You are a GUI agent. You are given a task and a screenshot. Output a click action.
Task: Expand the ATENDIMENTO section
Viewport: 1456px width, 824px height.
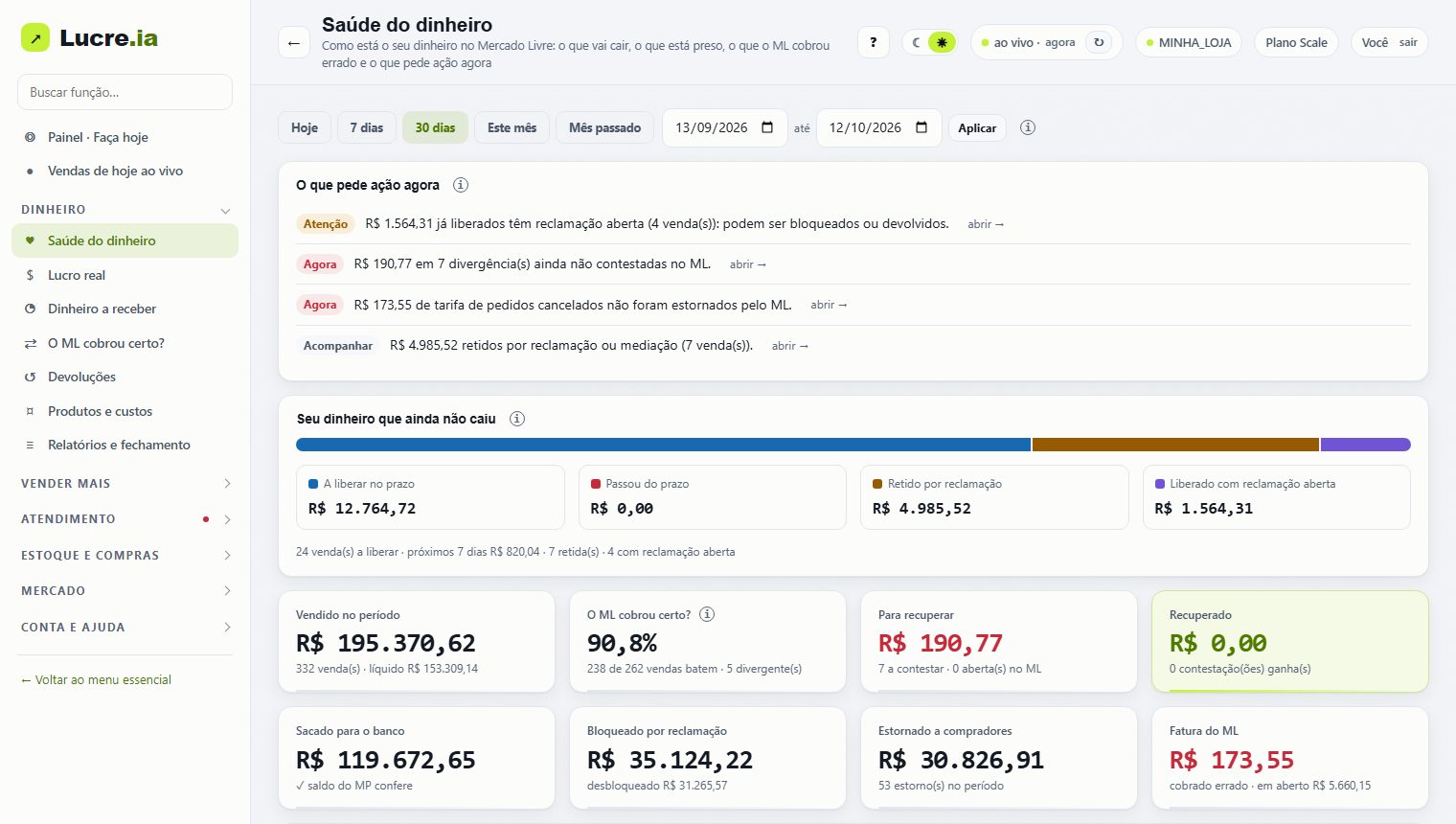point(125,519)
